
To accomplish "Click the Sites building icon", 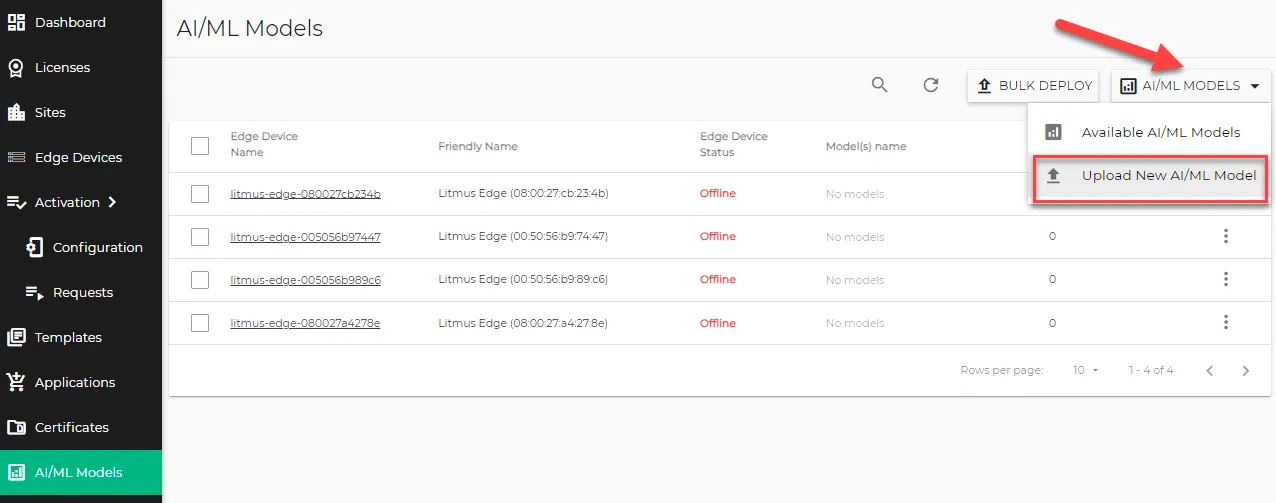I will click(x=16, y=112).
